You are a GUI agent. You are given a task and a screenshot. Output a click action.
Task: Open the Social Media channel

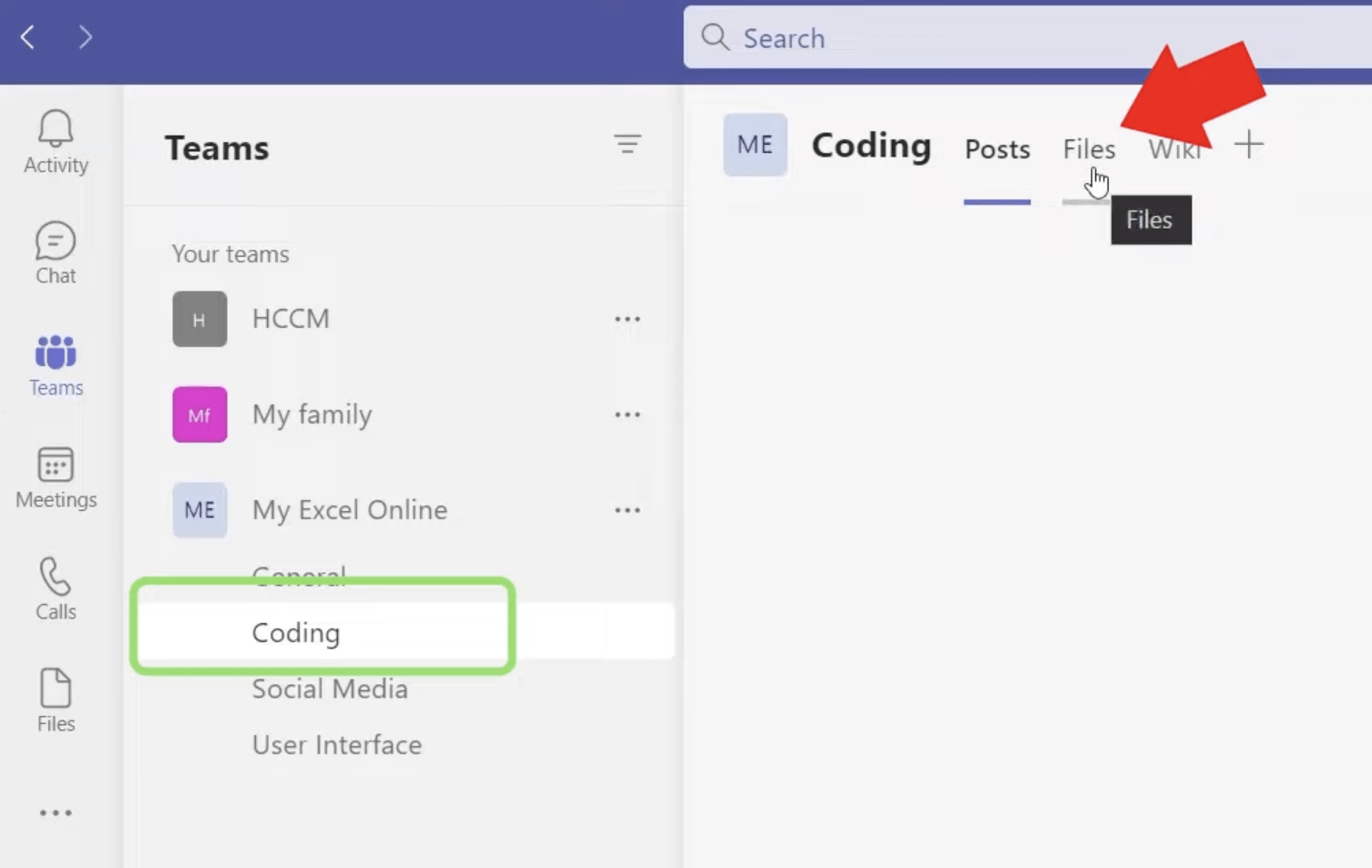[330, 689]
